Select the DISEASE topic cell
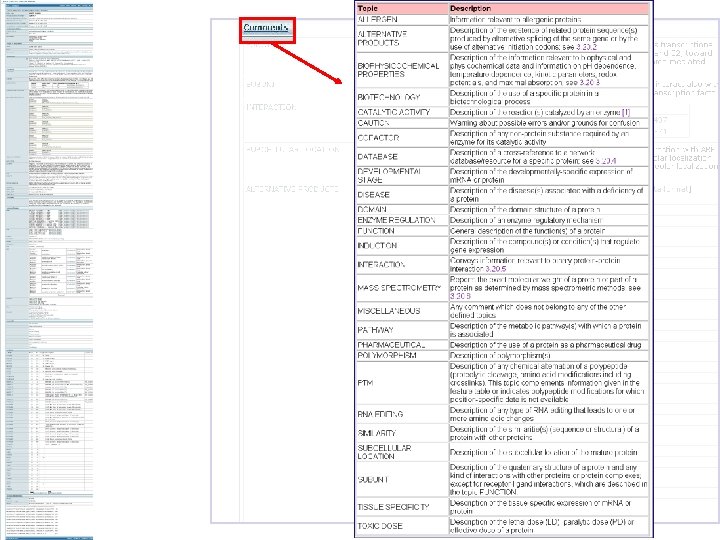This screenshot has height=540, width=720. (403, 195)
